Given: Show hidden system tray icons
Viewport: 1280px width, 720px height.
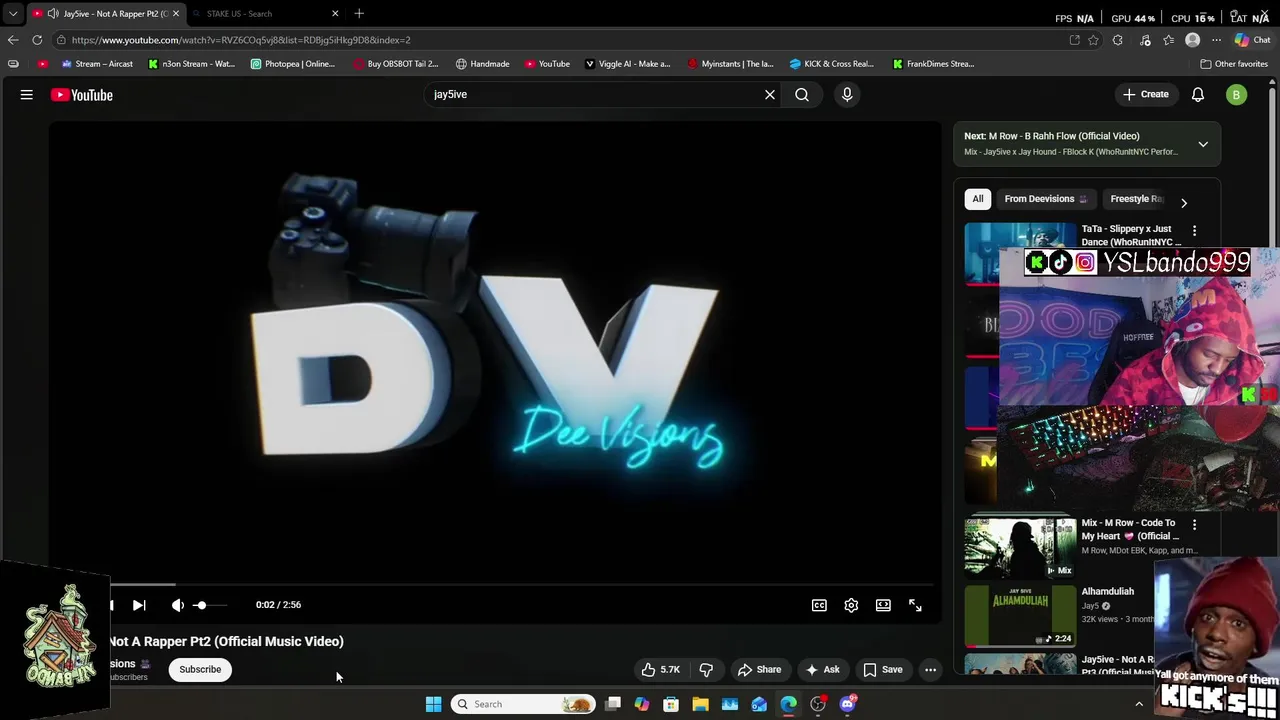Looking at the screenshot, I should click(1139, 704).
